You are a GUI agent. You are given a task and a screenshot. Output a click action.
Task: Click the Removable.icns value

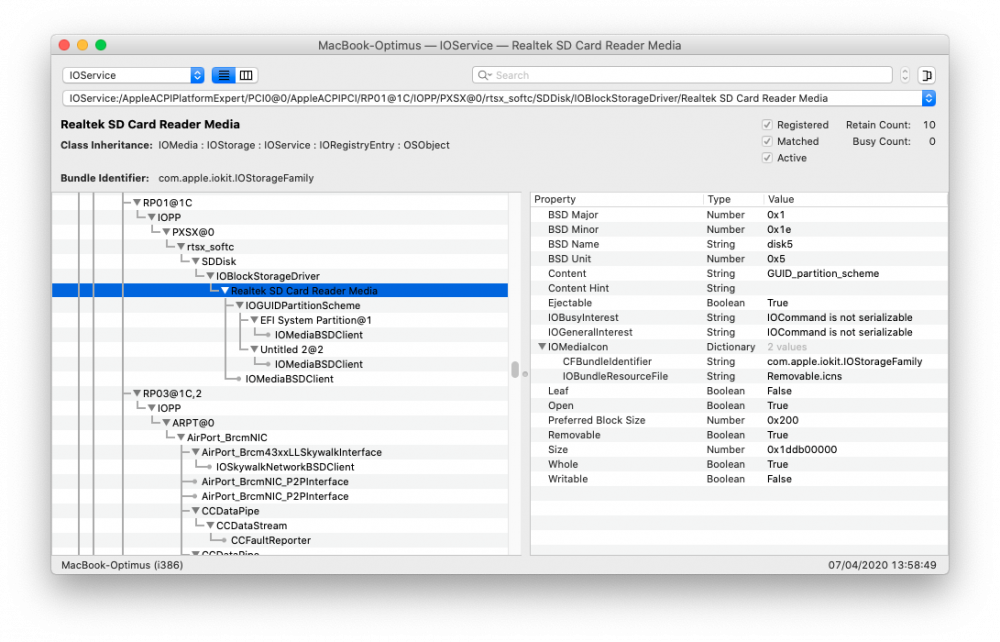coord(804,376)
